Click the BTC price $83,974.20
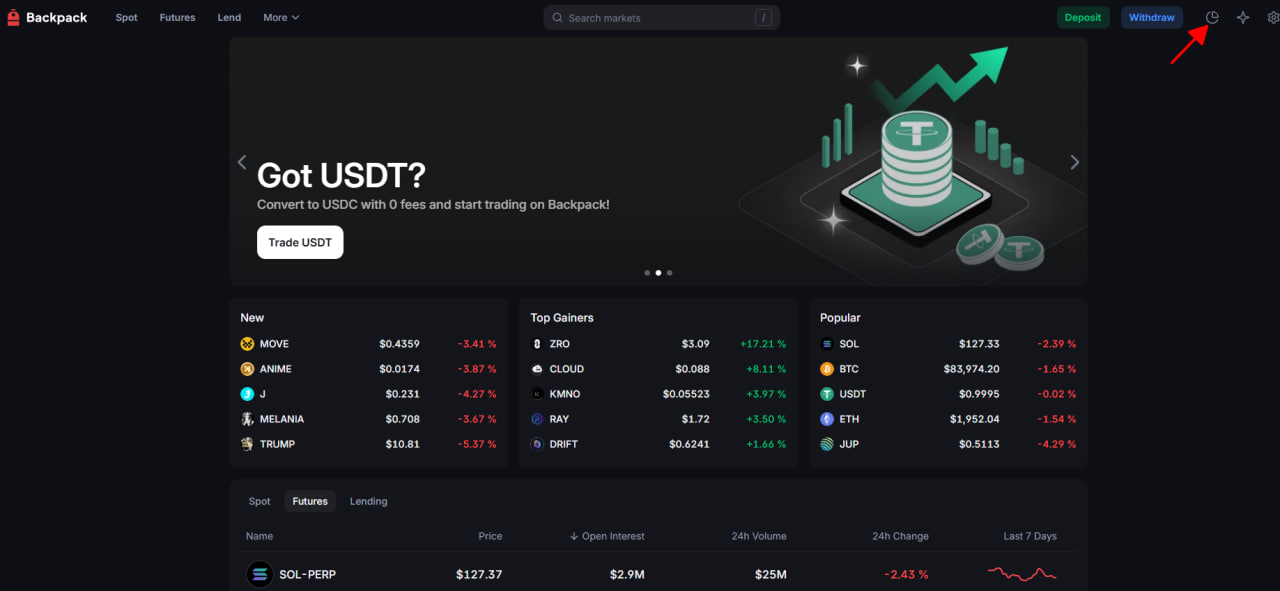 coord(971,369)
